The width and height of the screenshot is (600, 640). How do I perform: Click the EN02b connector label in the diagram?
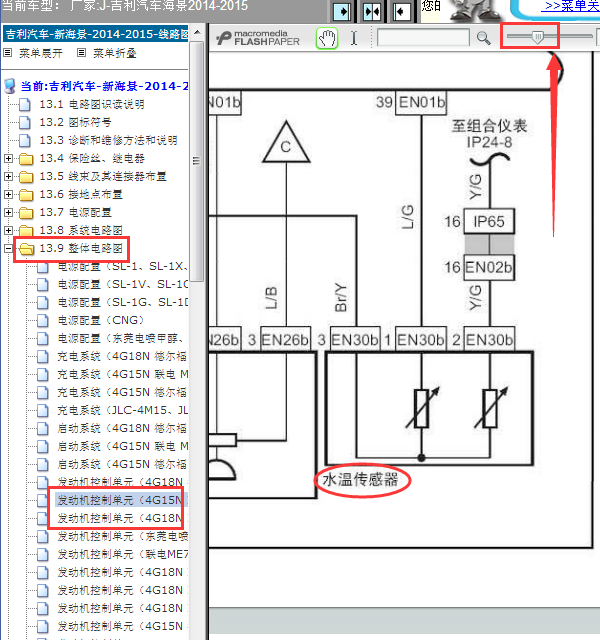(x=489, y=268)
